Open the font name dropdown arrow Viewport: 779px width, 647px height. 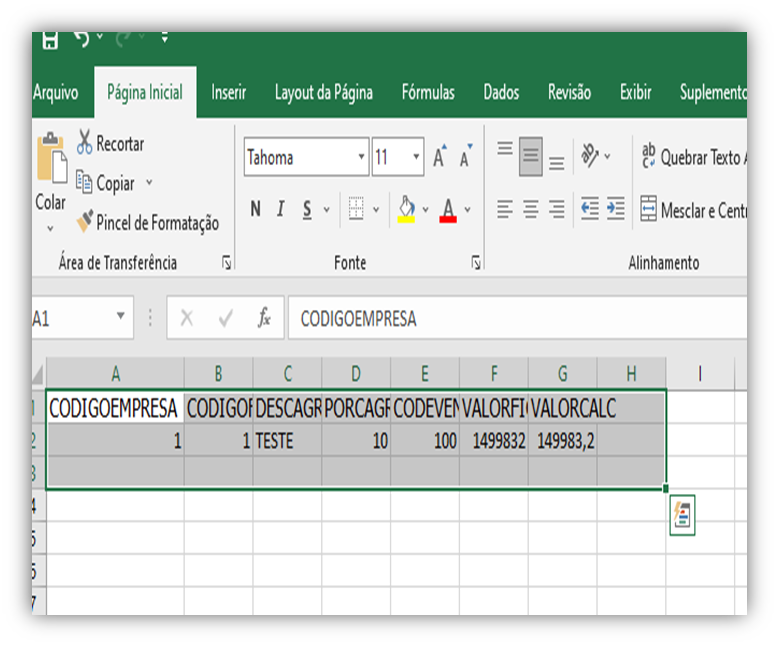click(x=362, y=157)
